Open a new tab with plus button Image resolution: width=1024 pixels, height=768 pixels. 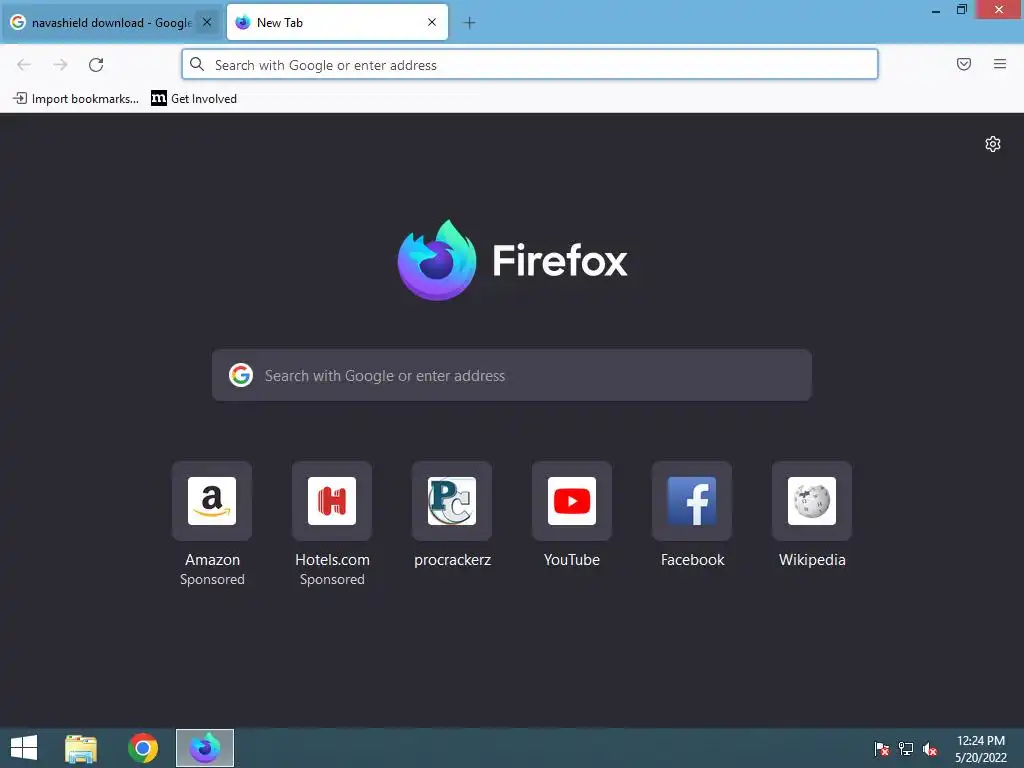[x=469, y=23]
